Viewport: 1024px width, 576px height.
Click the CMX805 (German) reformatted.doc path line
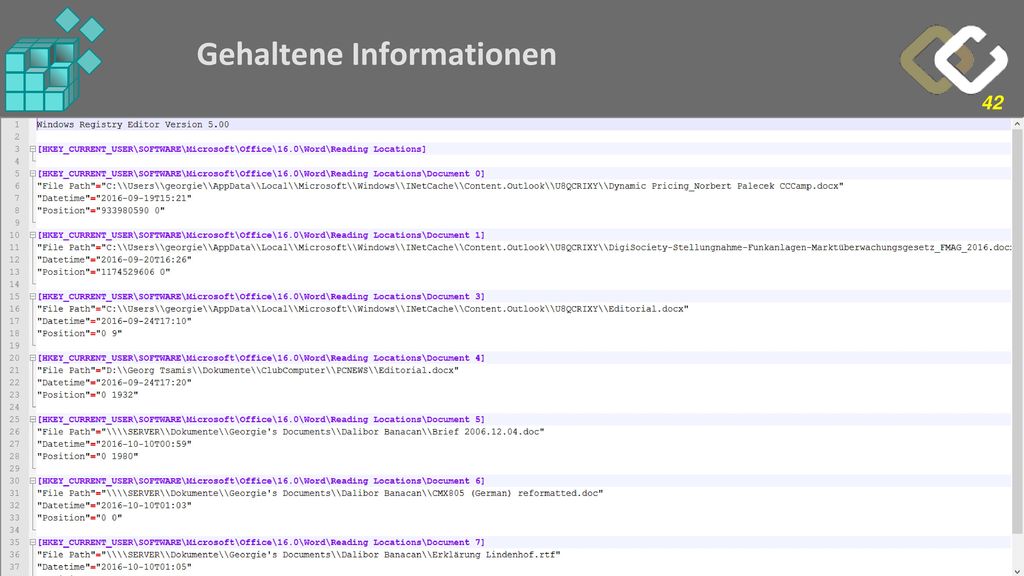[x=320, y=493]
